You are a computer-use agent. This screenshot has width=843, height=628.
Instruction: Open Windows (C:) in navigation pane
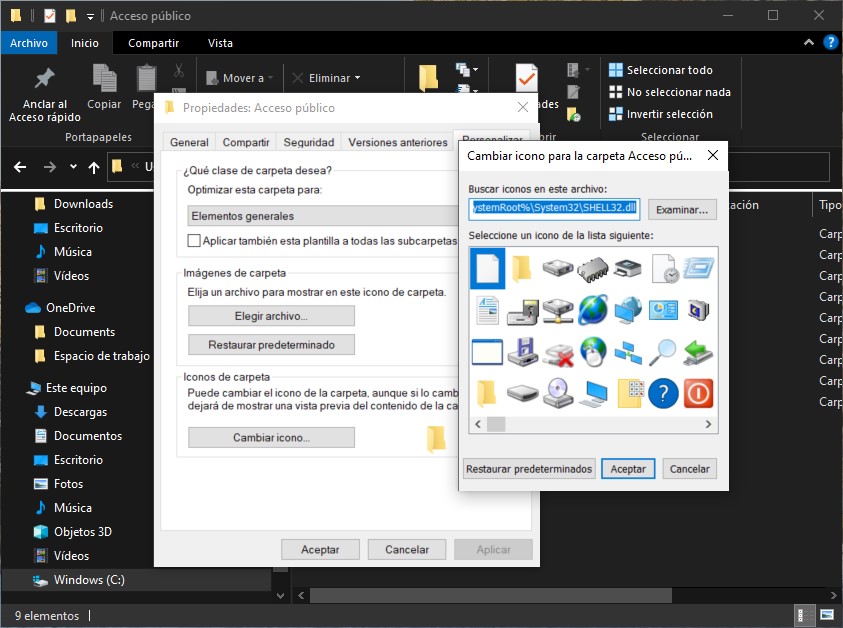click(88, 580)
